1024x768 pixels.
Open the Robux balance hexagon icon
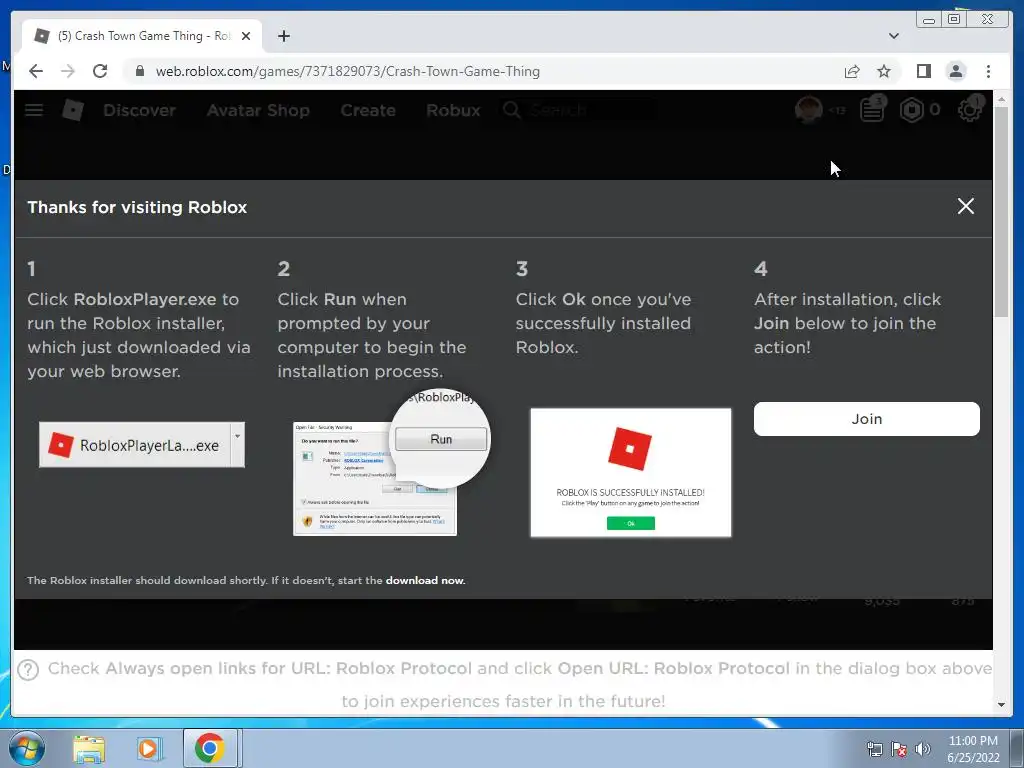[x=912, y=110]
